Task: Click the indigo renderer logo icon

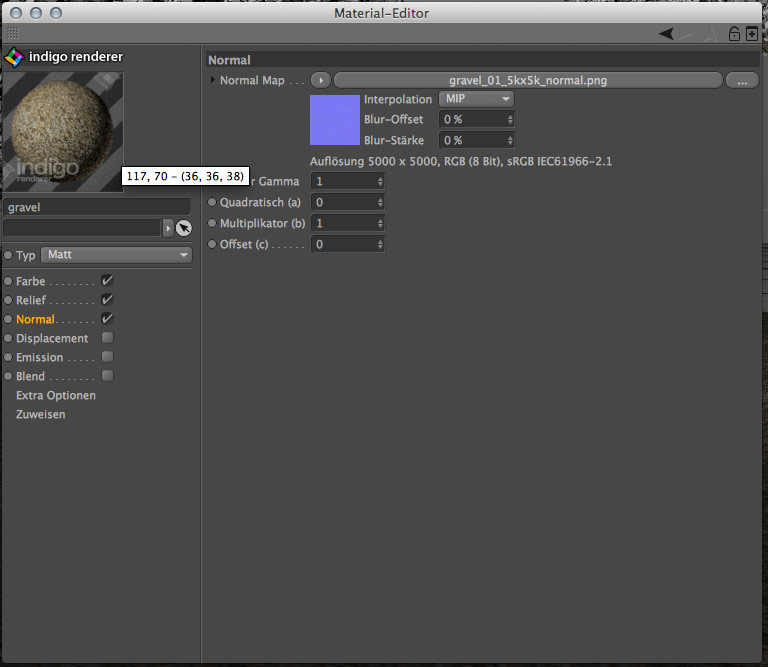Action: click(13, 57)
